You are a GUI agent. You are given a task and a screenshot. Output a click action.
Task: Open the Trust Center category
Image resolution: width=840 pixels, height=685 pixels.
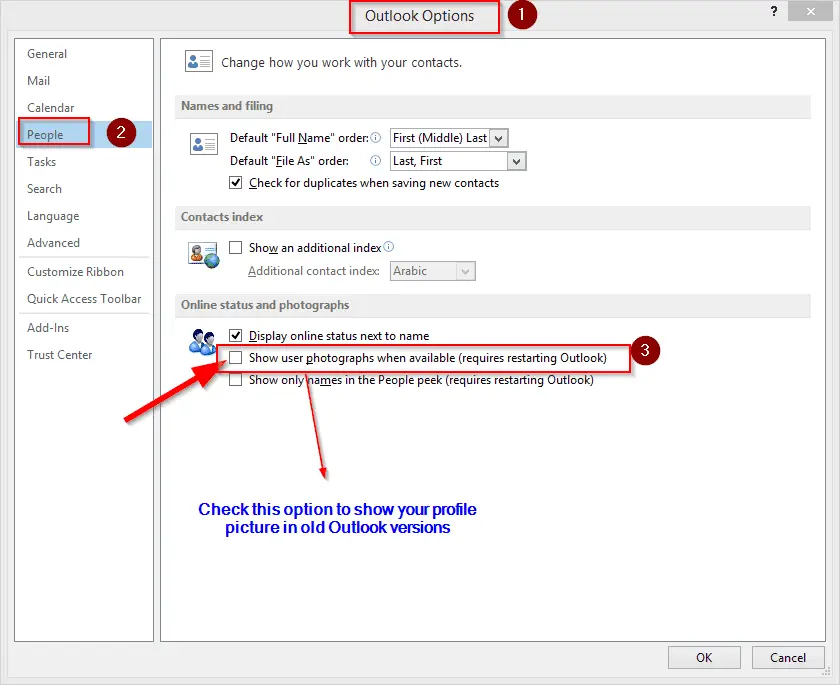click(59, 355)
